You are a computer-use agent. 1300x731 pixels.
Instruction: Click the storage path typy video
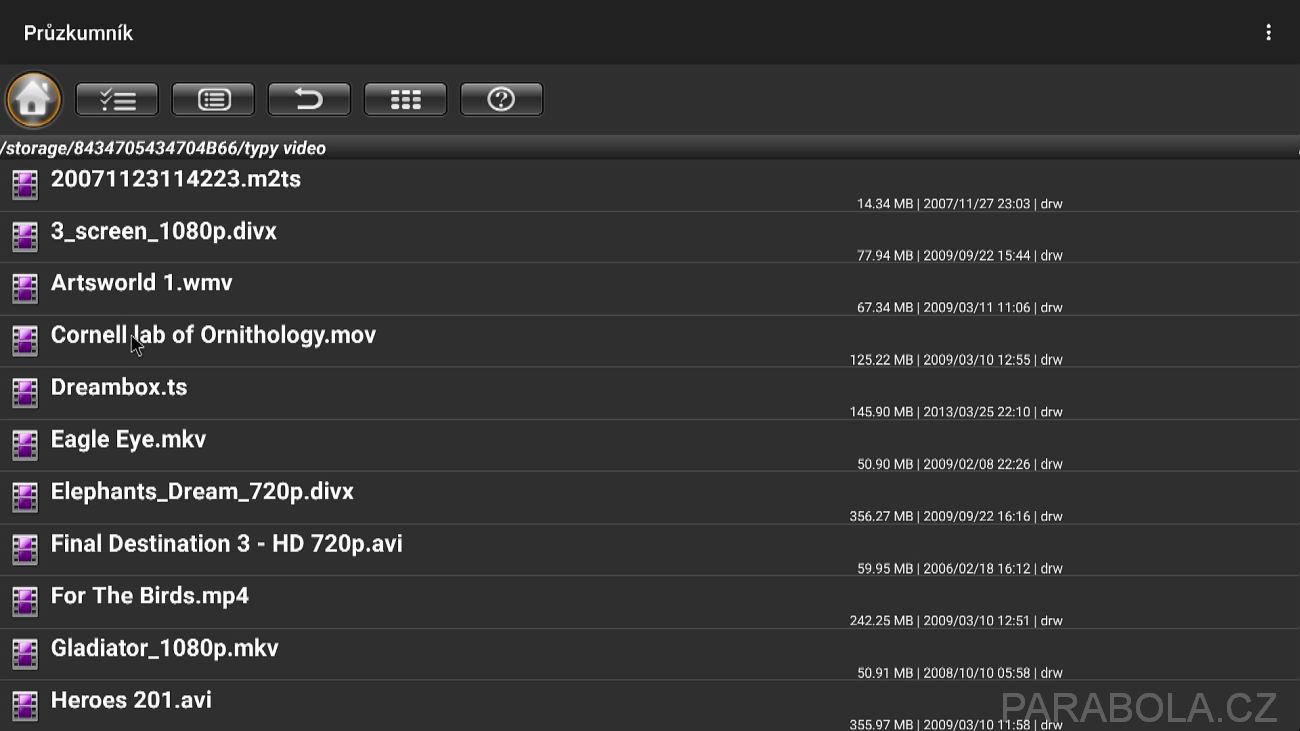point(163,148)
